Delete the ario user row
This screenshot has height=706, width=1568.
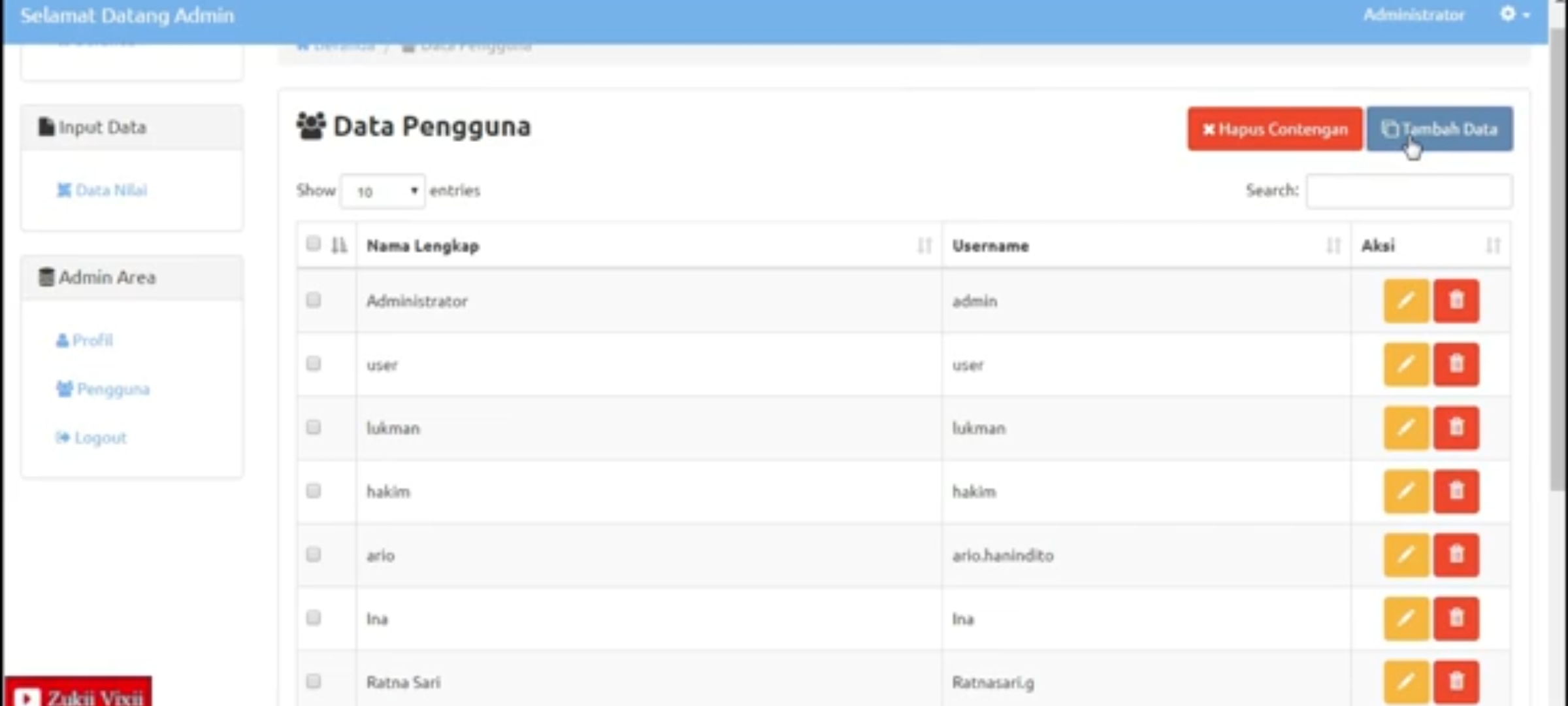pos(1456,555)
